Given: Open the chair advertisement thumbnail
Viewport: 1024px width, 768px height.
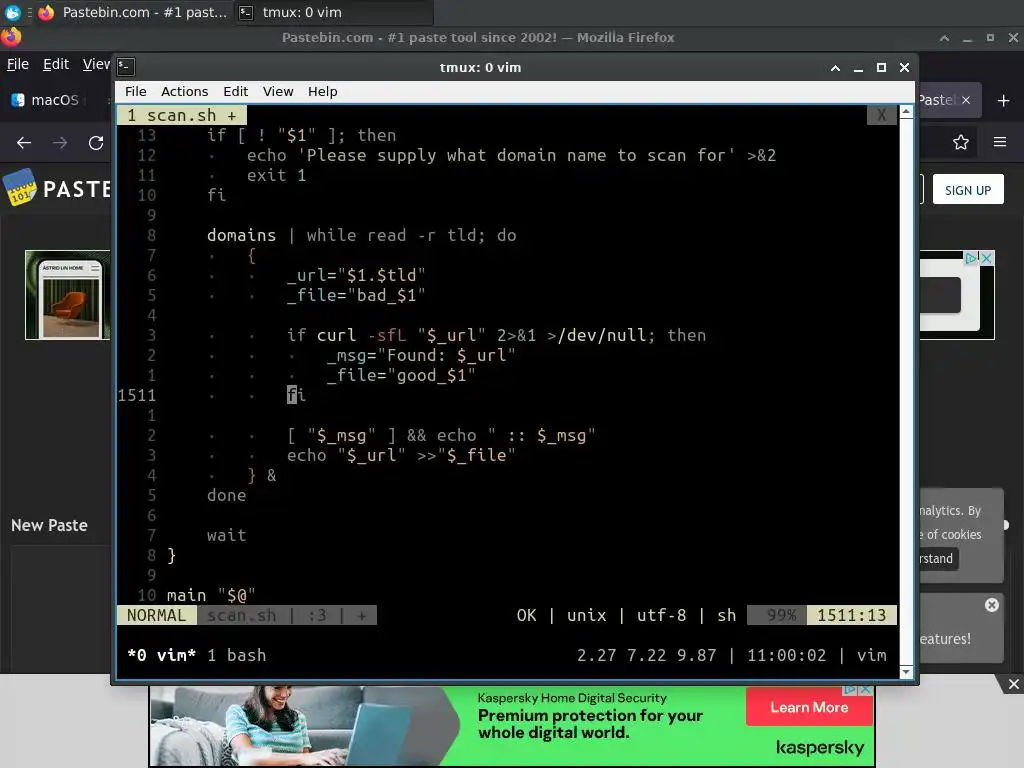Looking at the screenshot, I should (x=67, y=295).
